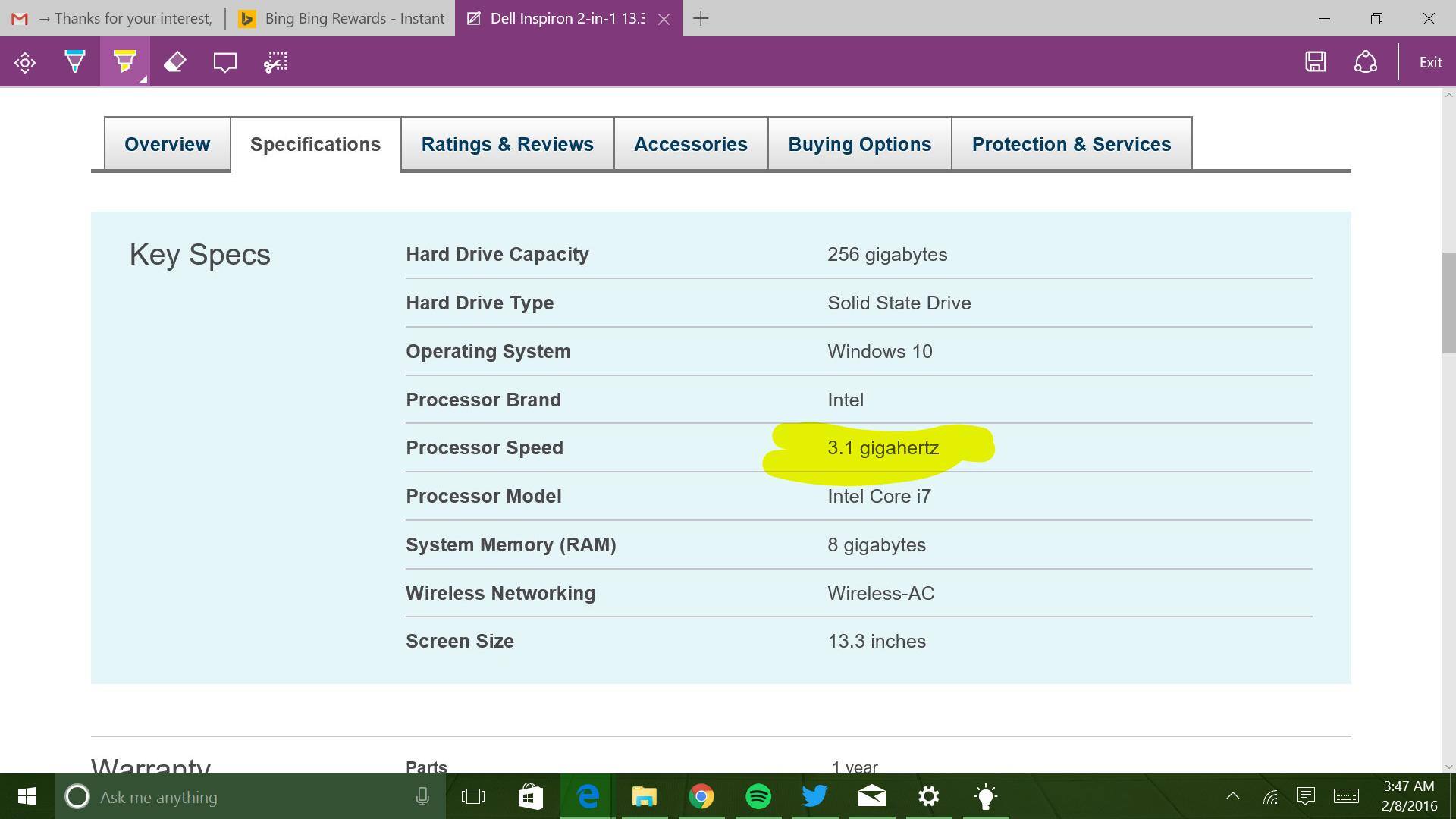Save the Web Note

[x=1316, y=62]
